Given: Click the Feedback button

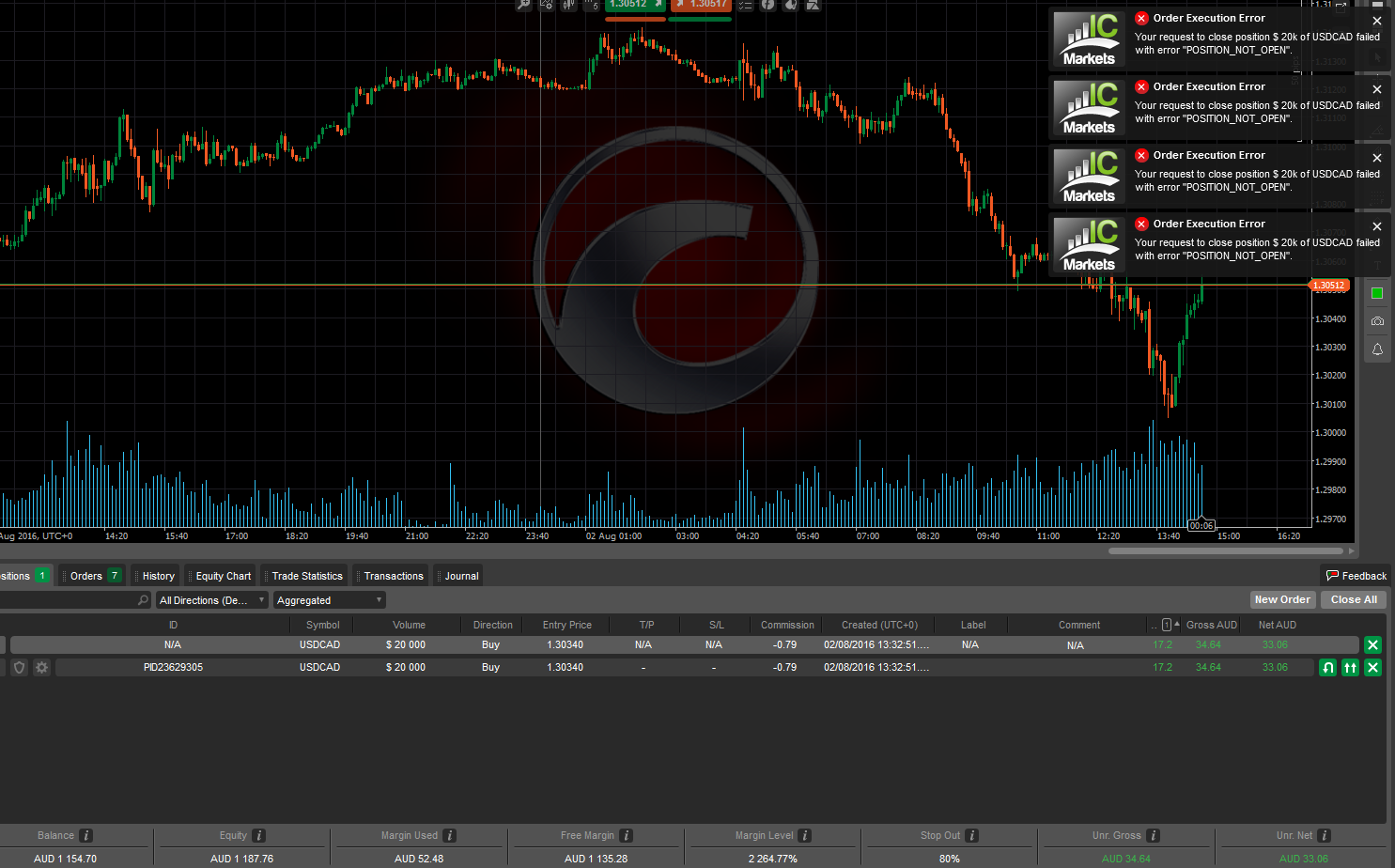Looking at the screenshot, I should tap(1356, 576).
